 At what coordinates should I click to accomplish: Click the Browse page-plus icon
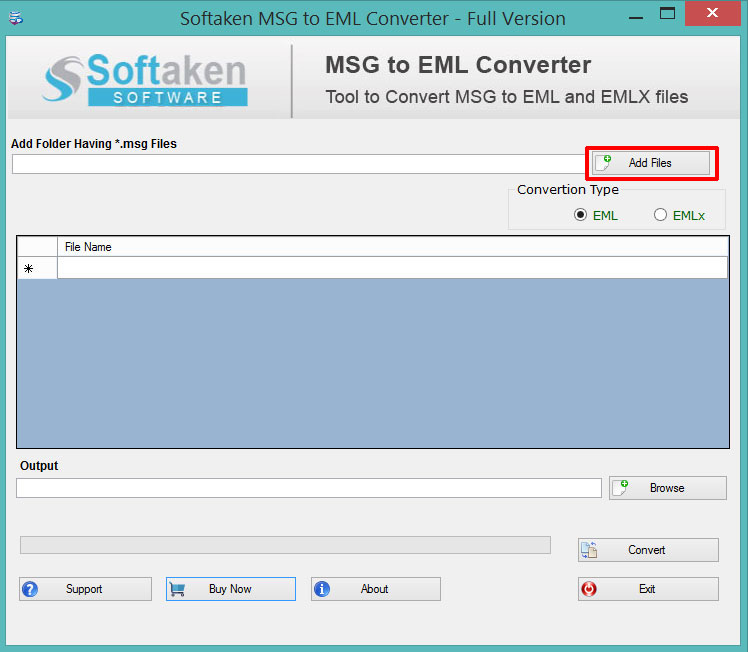click(x=620, y=487)
